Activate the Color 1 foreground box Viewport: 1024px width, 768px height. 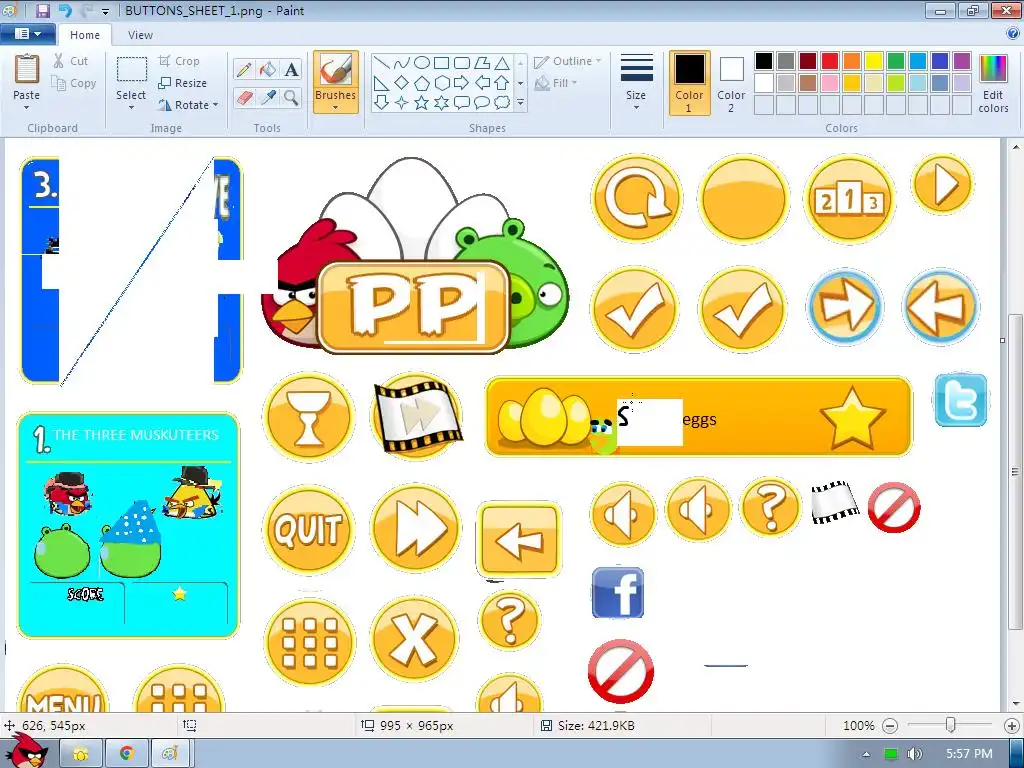689,83
